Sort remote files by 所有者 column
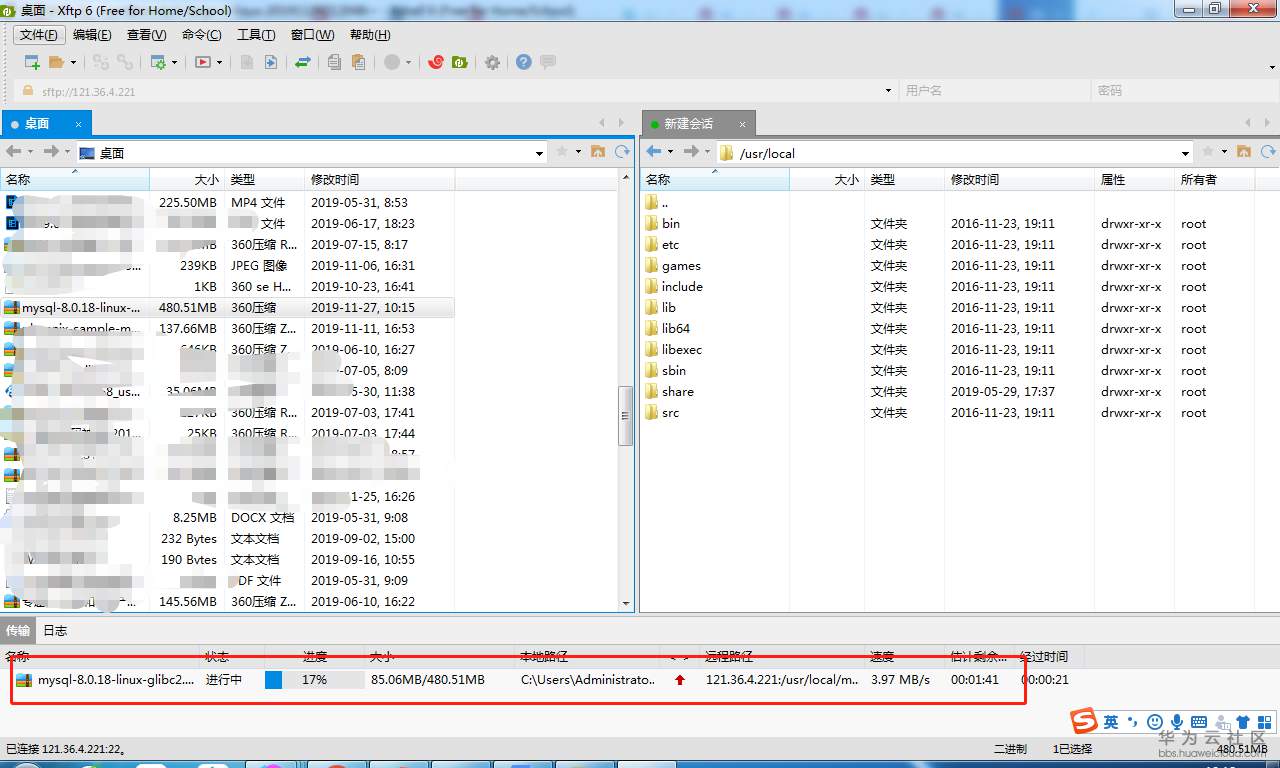Screen dimensions: 1280x768 pos(1215,180)
